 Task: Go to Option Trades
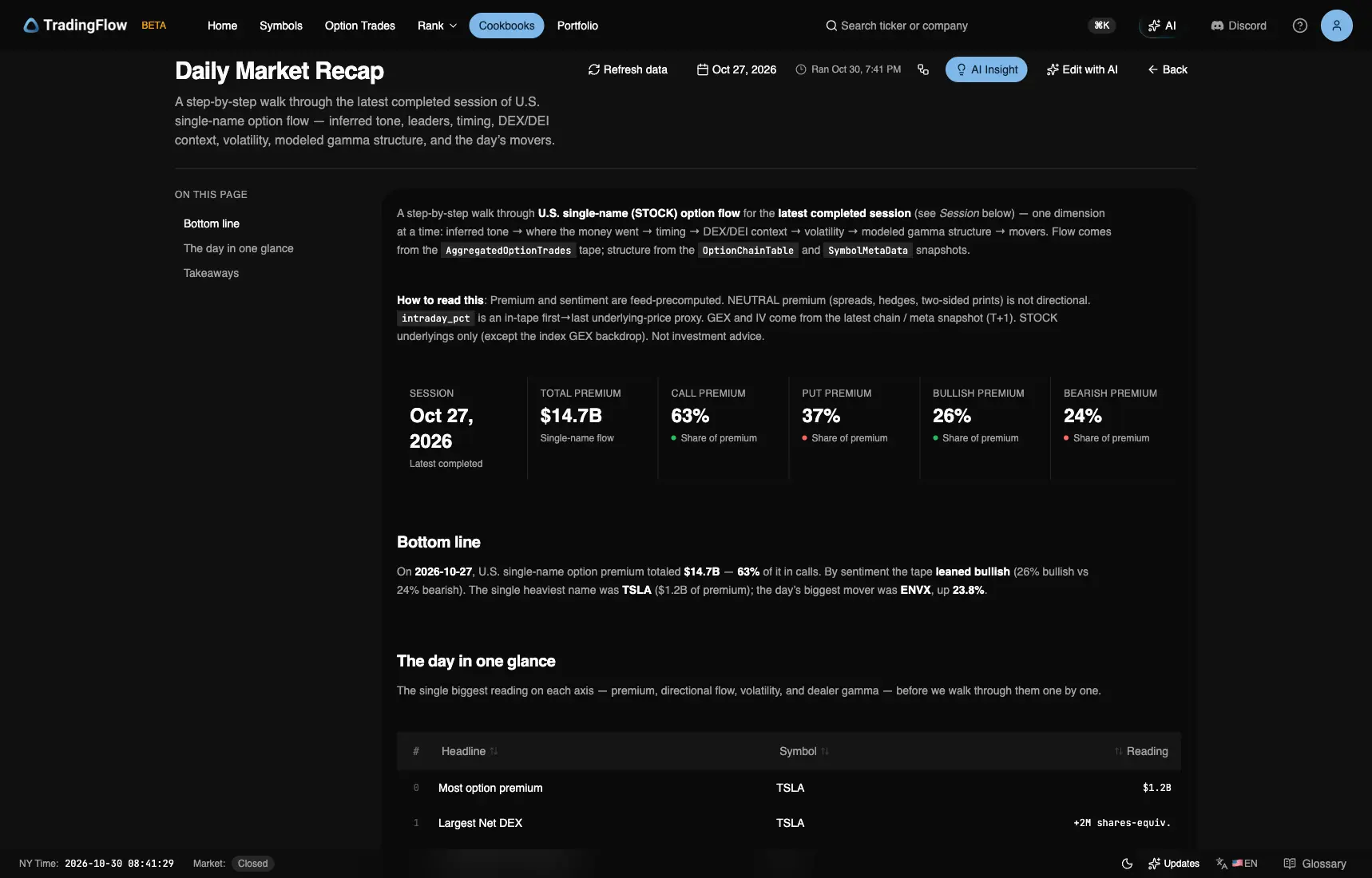click(360, 26)
